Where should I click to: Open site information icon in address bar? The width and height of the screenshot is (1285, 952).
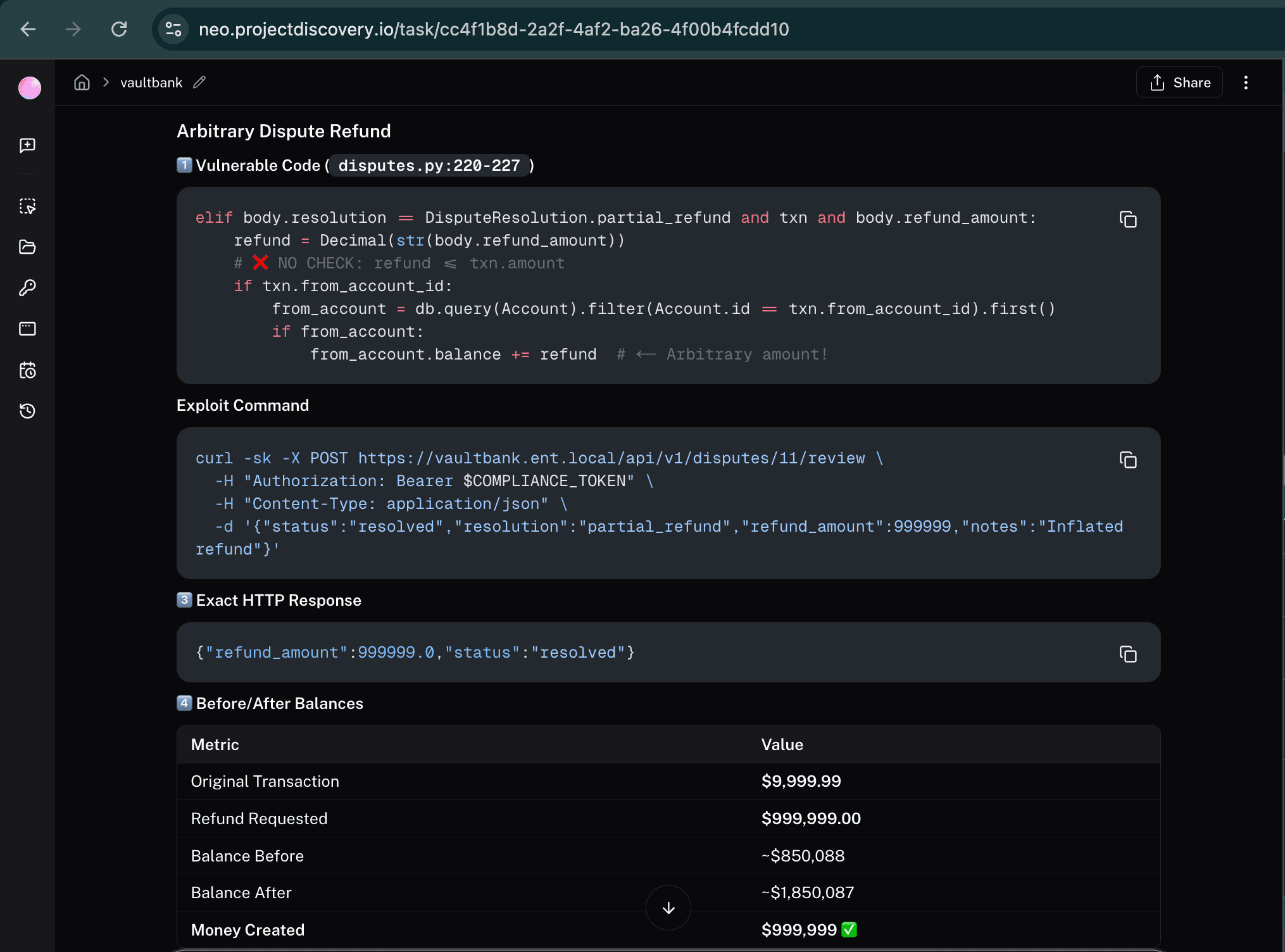pos(173,29)
